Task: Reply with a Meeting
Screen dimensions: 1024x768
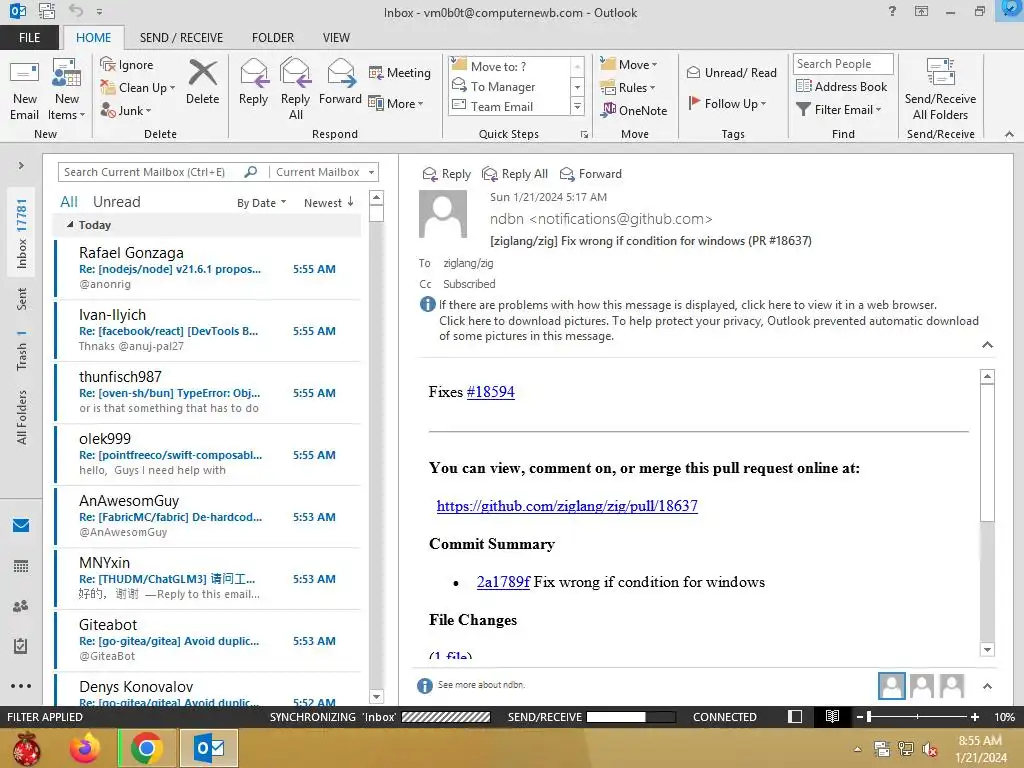Action: pyautogui.click(x=400, y=72)
